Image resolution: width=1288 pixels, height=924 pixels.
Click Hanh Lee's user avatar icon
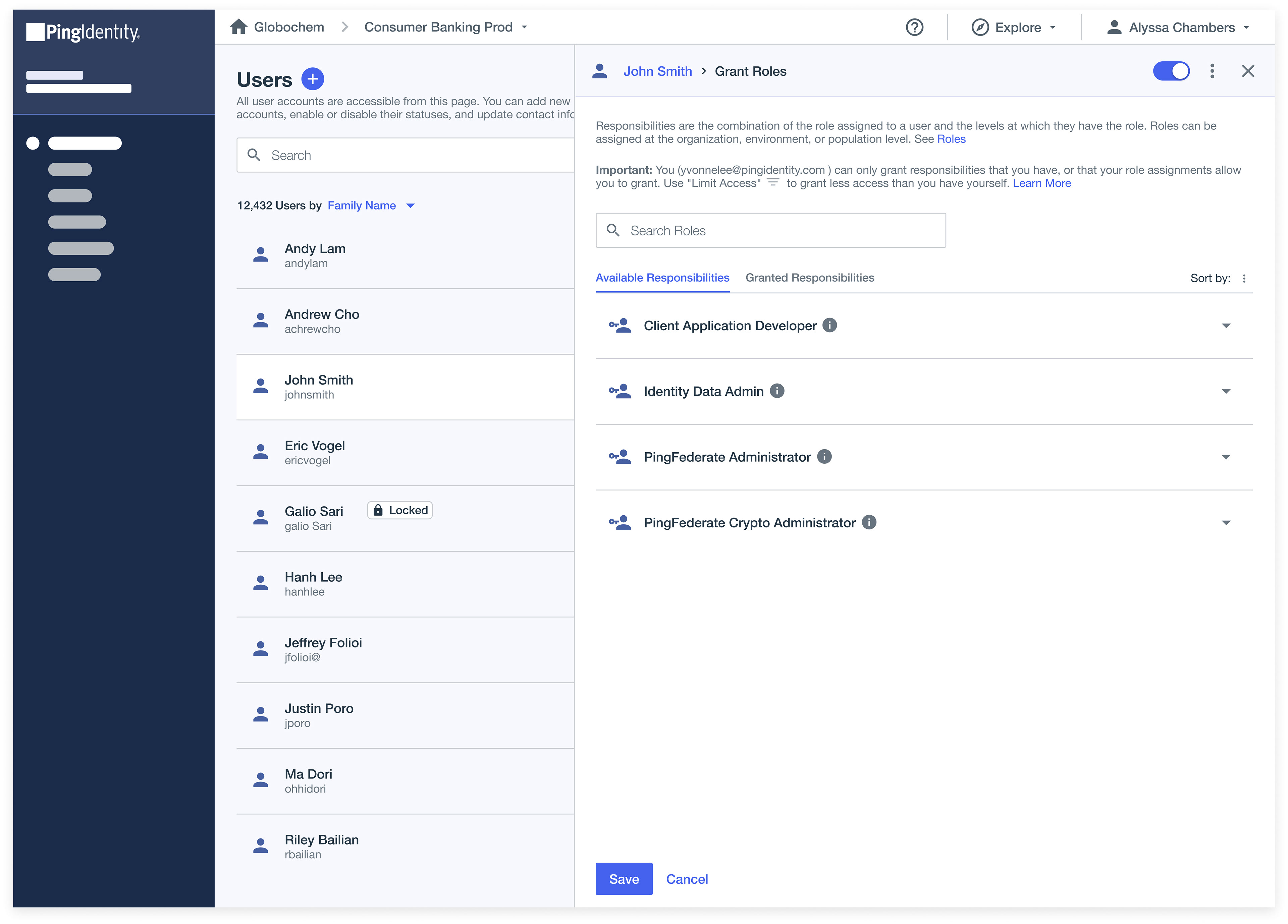[x=260, y=583]
